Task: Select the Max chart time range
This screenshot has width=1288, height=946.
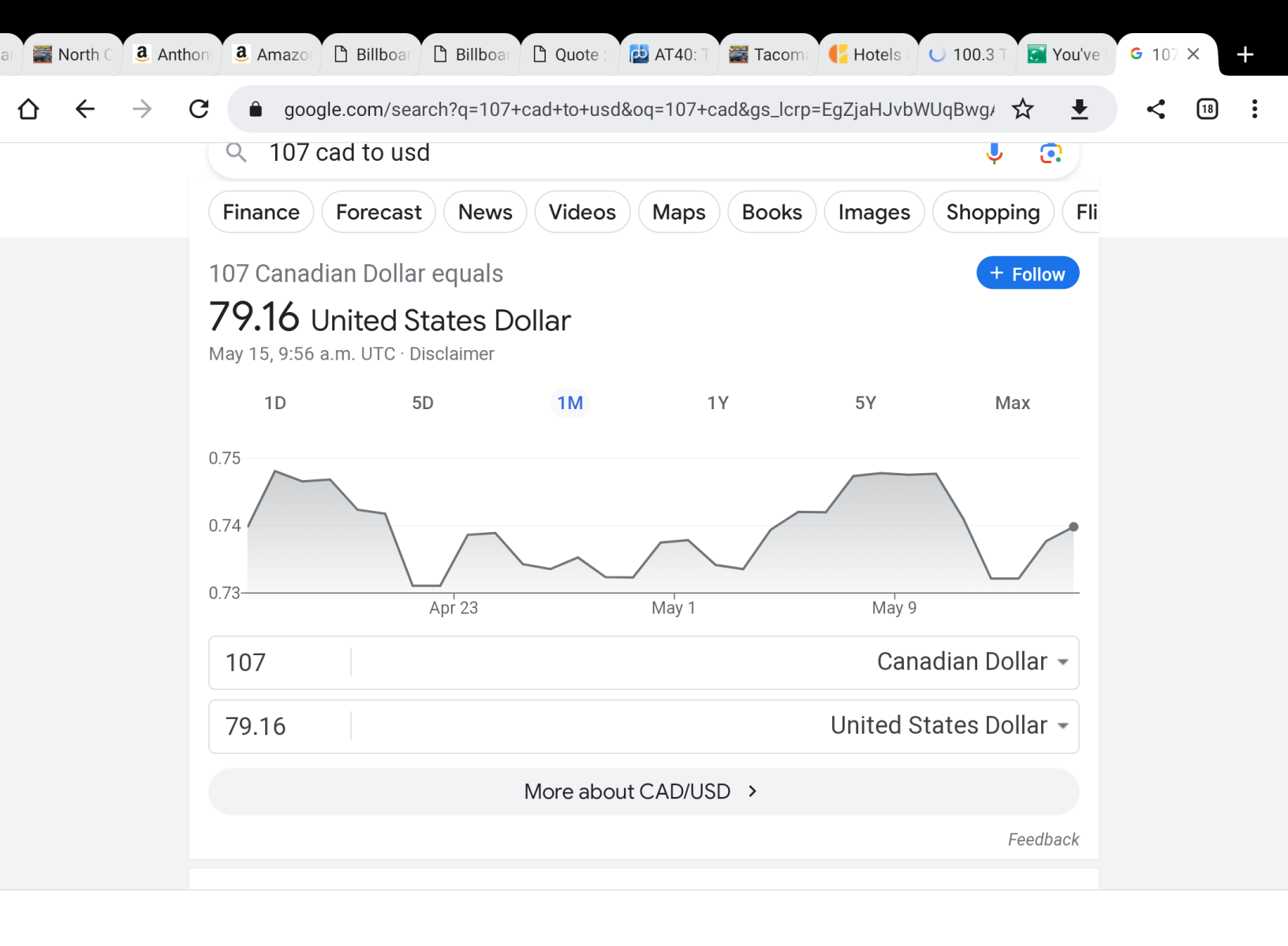Action: point(1012,403)
